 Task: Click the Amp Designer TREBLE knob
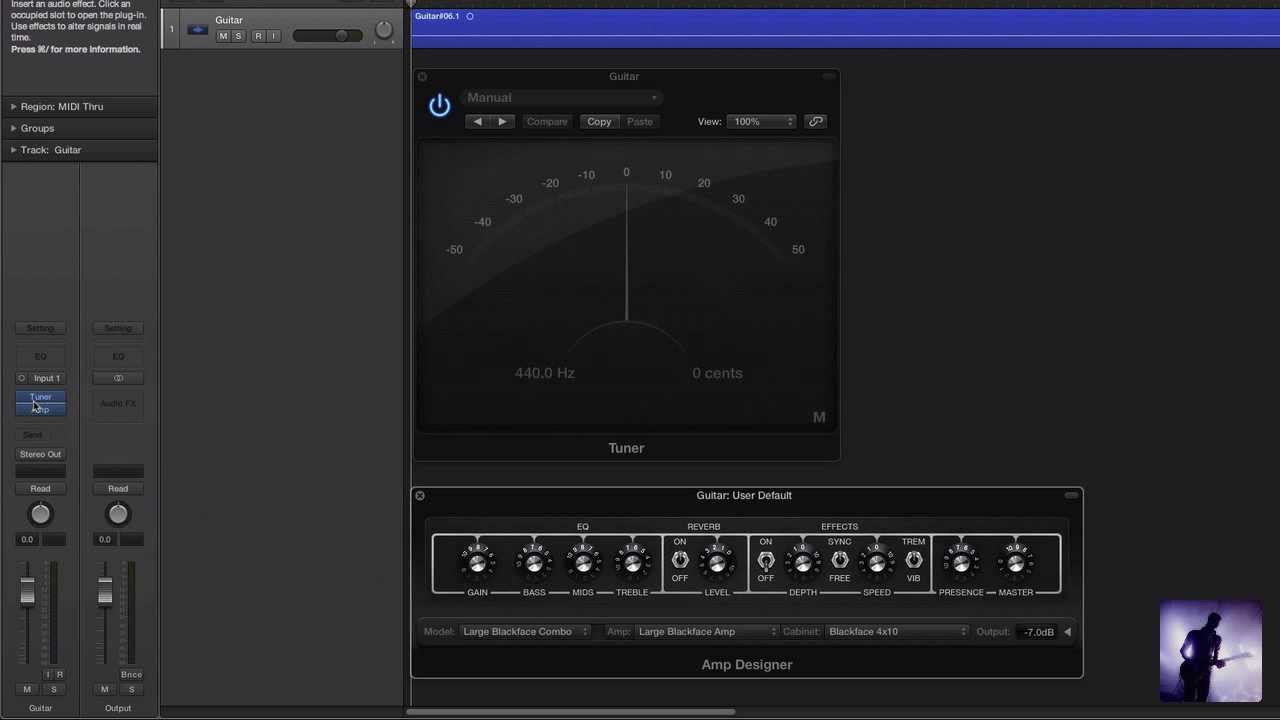632,563
